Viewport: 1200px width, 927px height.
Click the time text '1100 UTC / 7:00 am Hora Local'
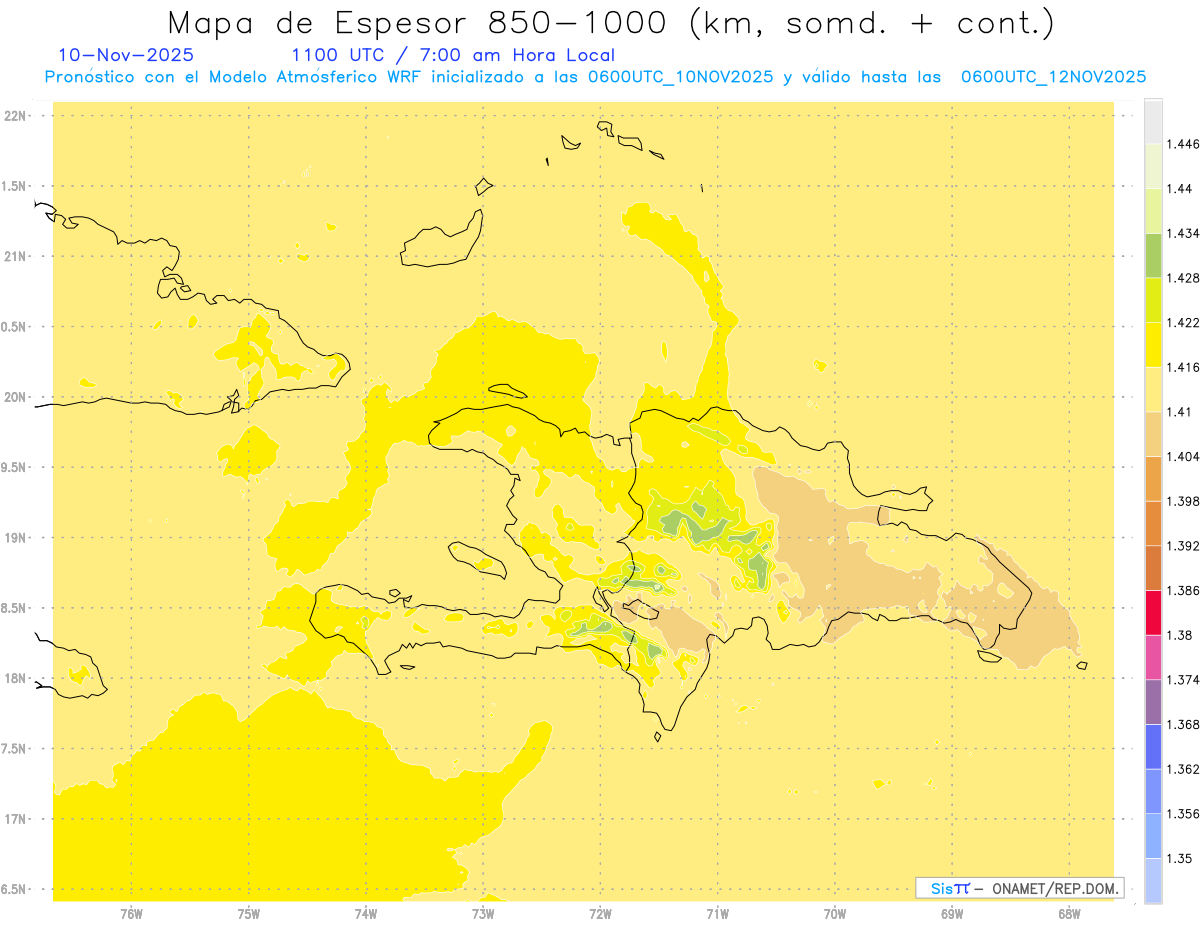pyautogui.click(x=453, y=55)
